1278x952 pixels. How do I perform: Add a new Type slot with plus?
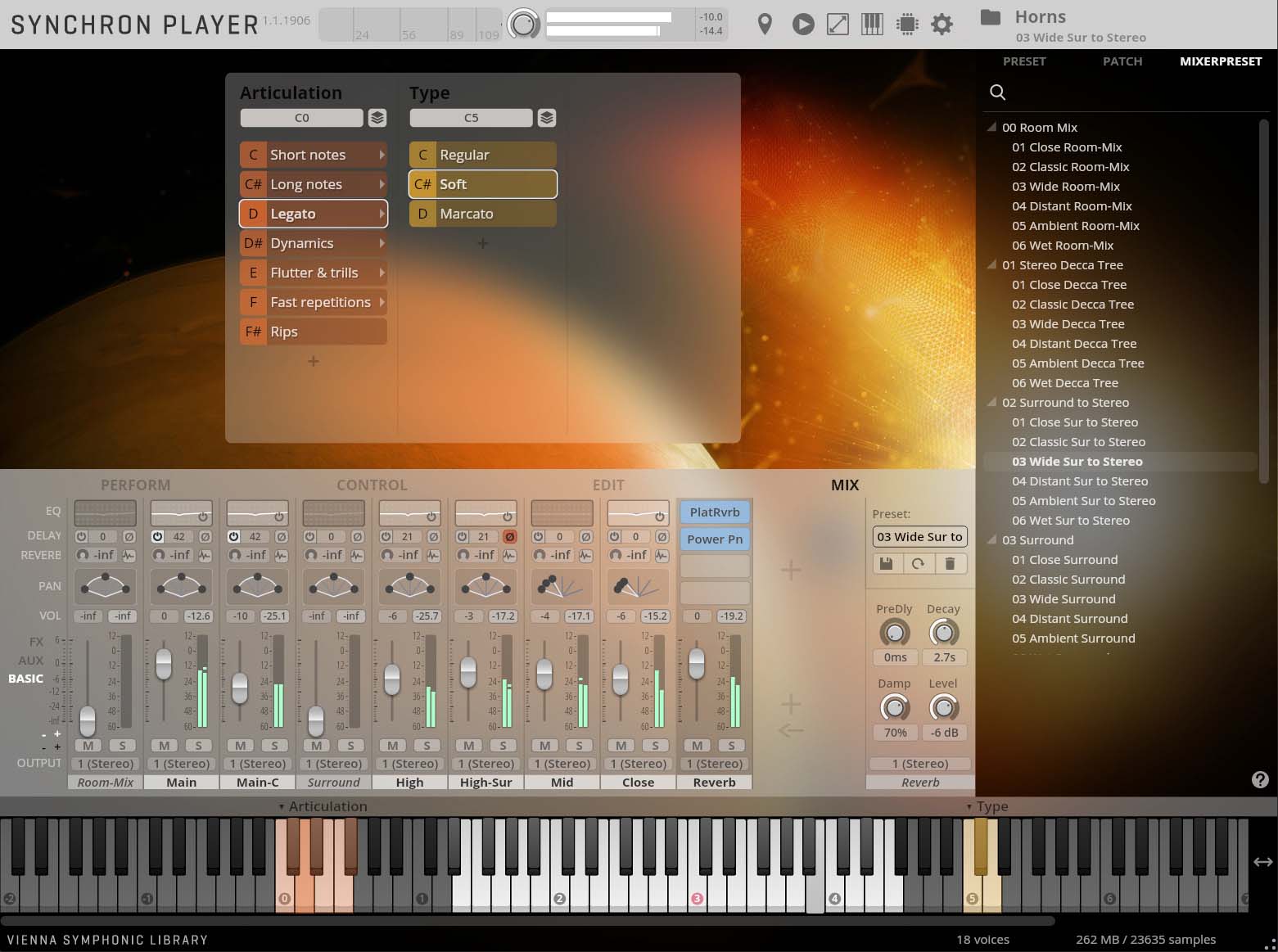coord(482,243)
